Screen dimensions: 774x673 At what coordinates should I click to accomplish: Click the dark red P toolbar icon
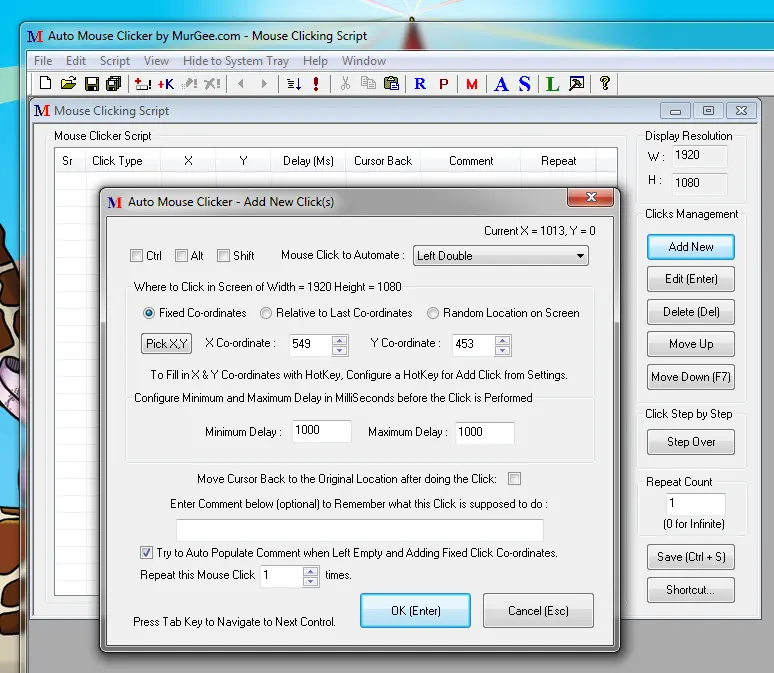point(443,84)
